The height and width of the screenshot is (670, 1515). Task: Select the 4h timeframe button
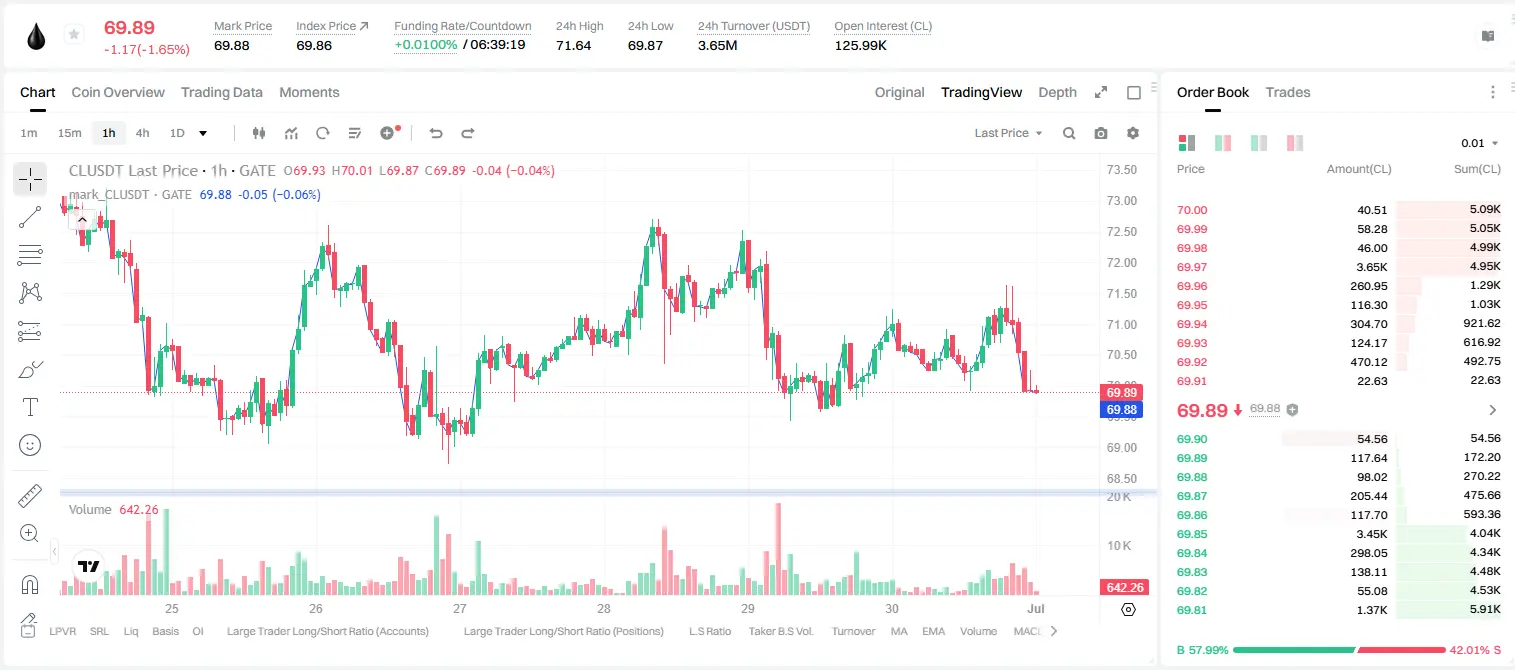pyautogui.click(x=142, y=133)
